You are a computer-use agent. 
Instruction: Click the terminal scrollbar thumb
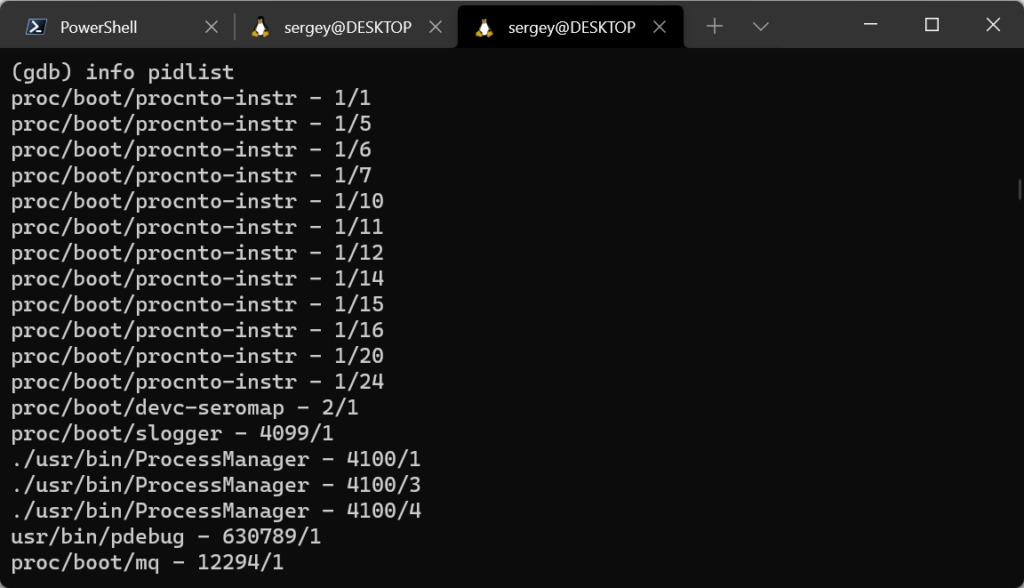pos(1018,189)
